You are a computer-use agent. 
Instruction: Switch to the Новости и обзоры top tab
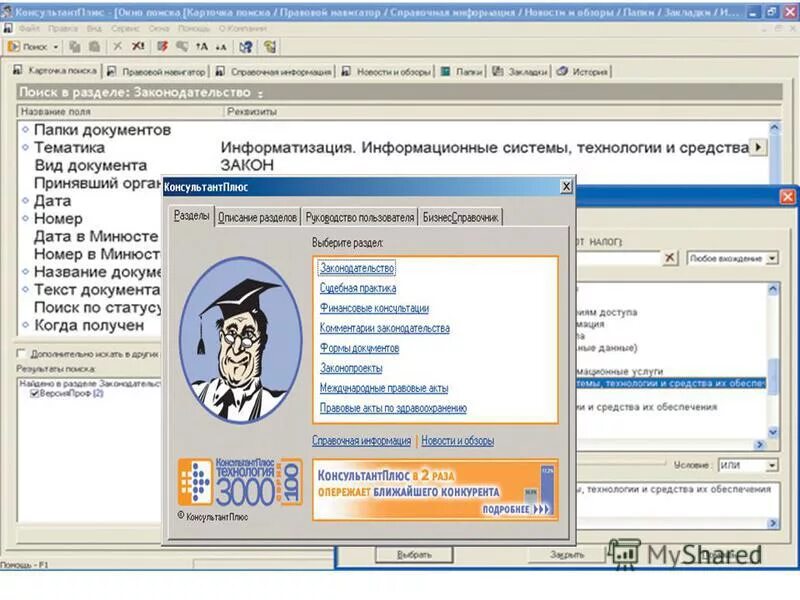pyautogui.click(x=387, y=72)
